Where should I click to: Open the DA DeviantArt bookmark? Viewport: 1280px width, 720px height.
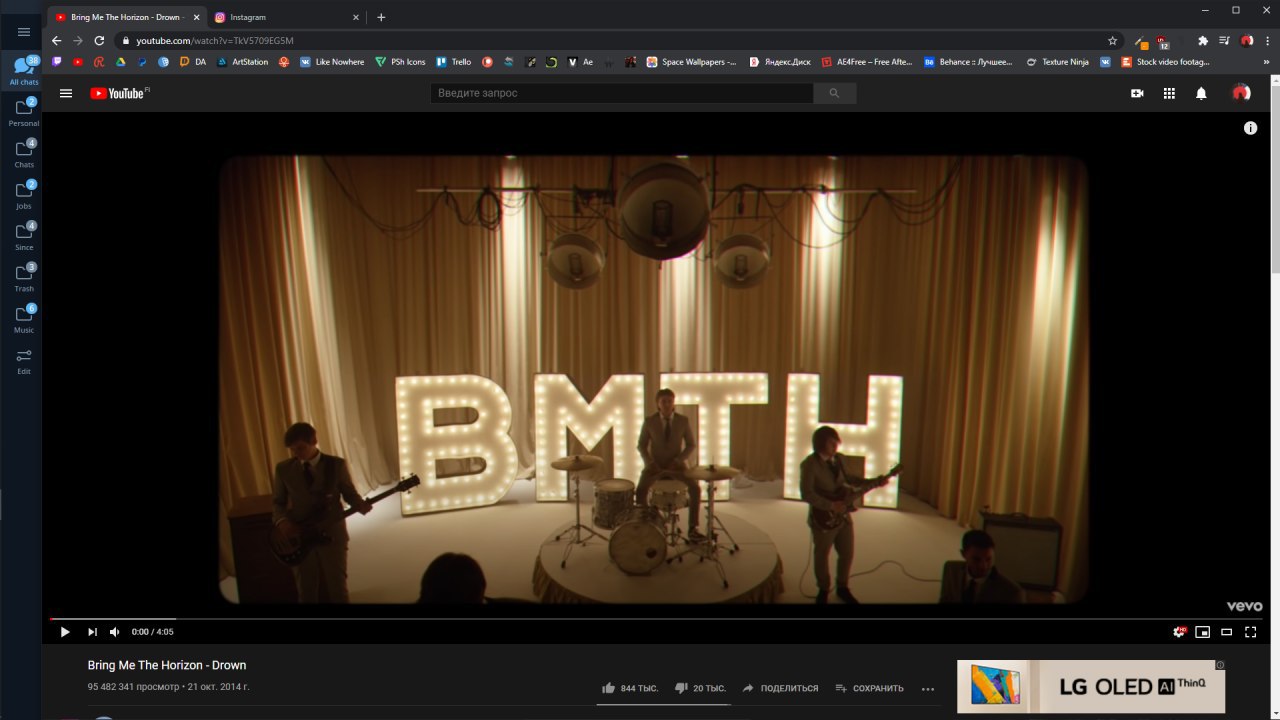192,62
